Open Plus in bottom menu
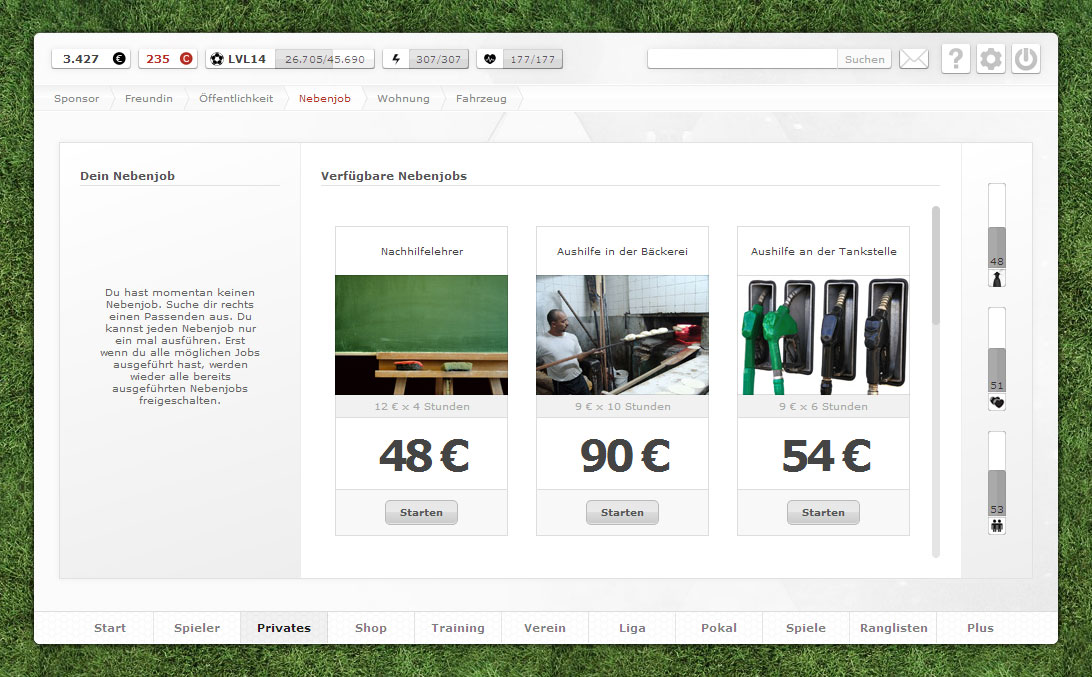This screenshot has height=677, width=1092. coord(980,628)
